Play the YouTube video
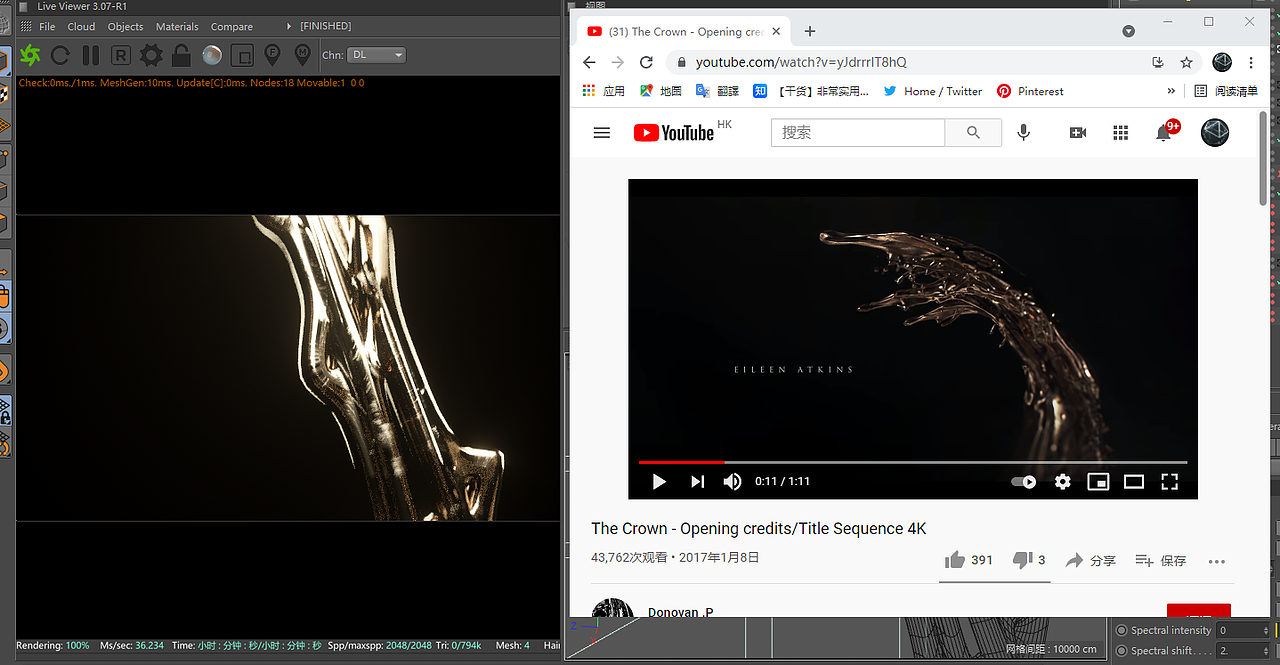The image size is (1280, 665). point(659,482)
